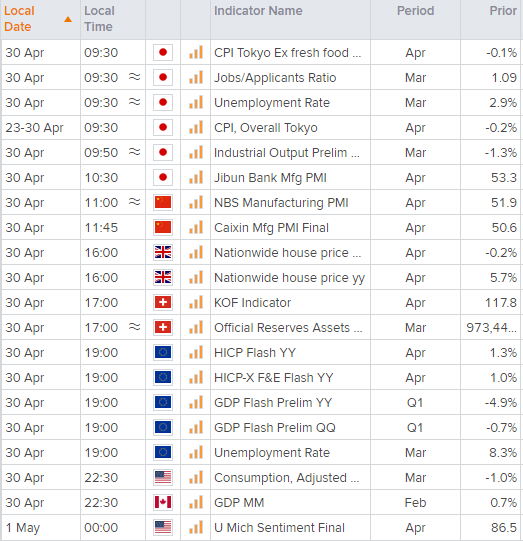The image size is (523, 541).
Task: Click the Swiss flag beside KOF Indicator
Action: 163,303
